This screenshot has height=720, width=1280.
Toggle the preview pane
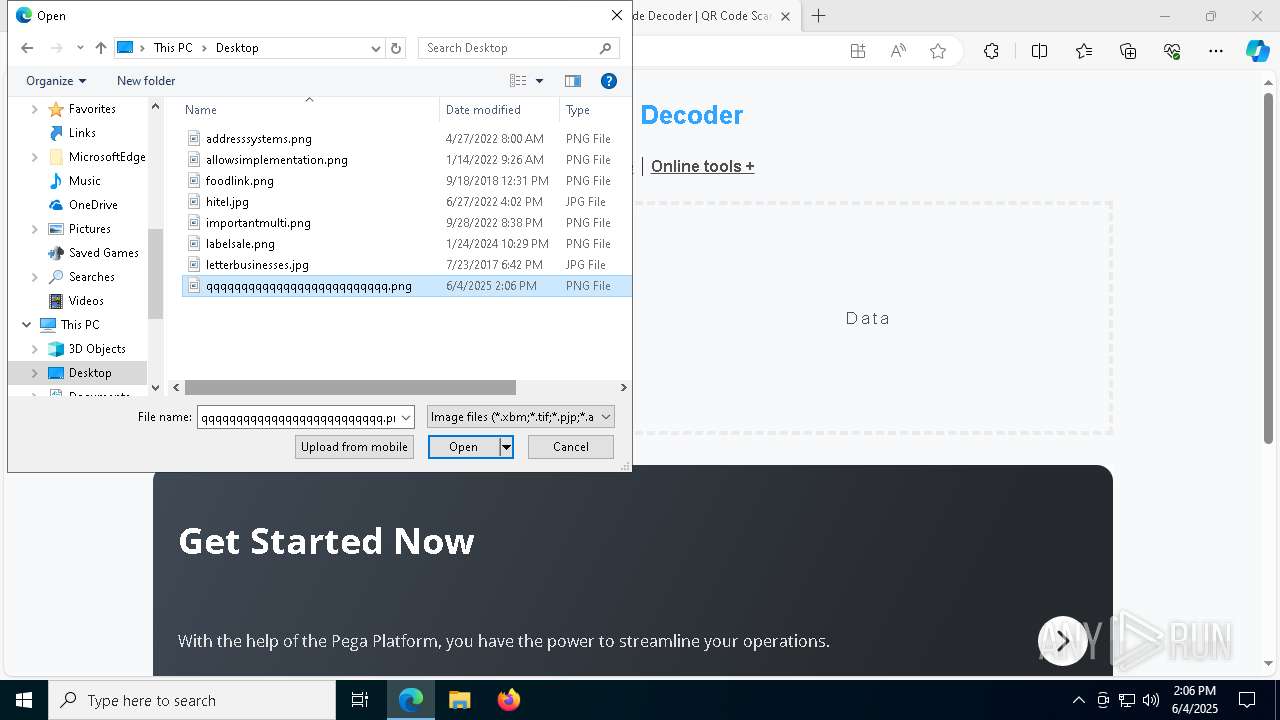[x=573, y=81]
